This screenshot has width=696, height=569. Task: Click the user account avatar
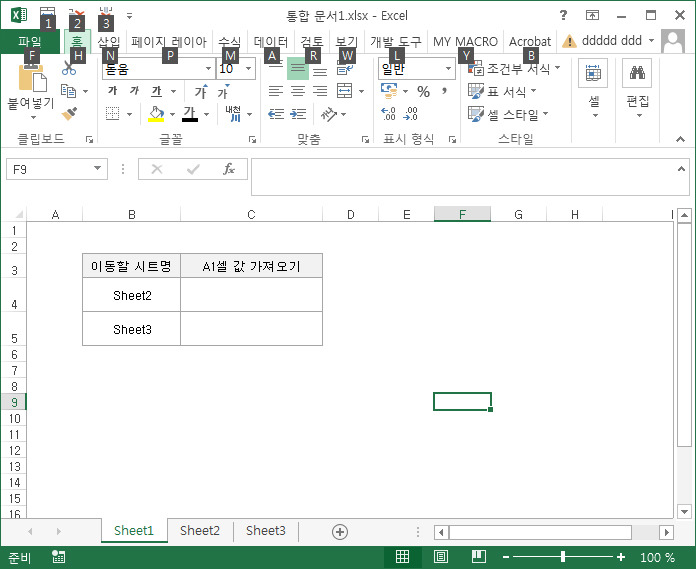(x=673, y=41)
